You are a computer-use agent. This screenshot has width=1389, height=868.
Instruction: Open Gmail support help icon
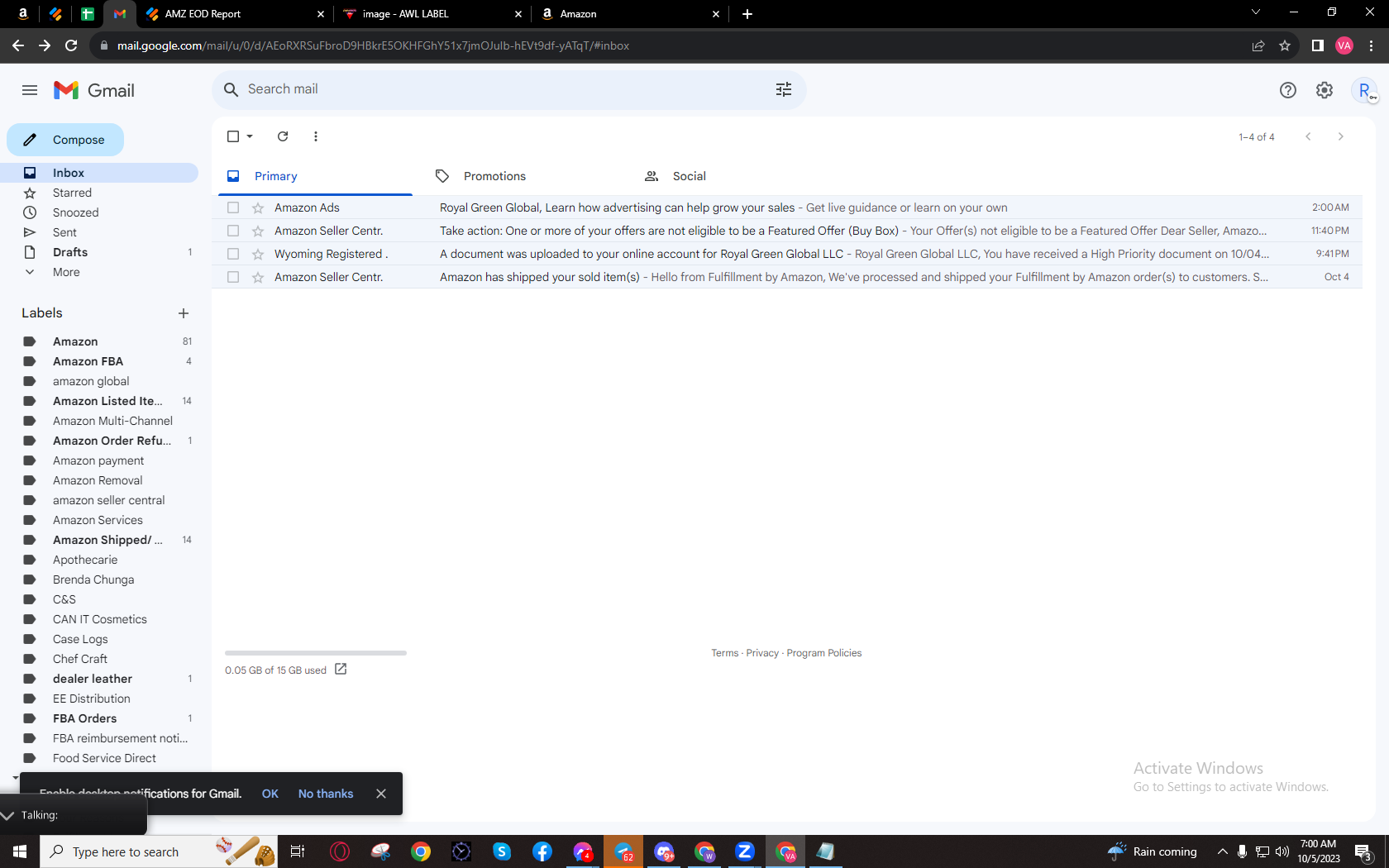pos(1288,90)
